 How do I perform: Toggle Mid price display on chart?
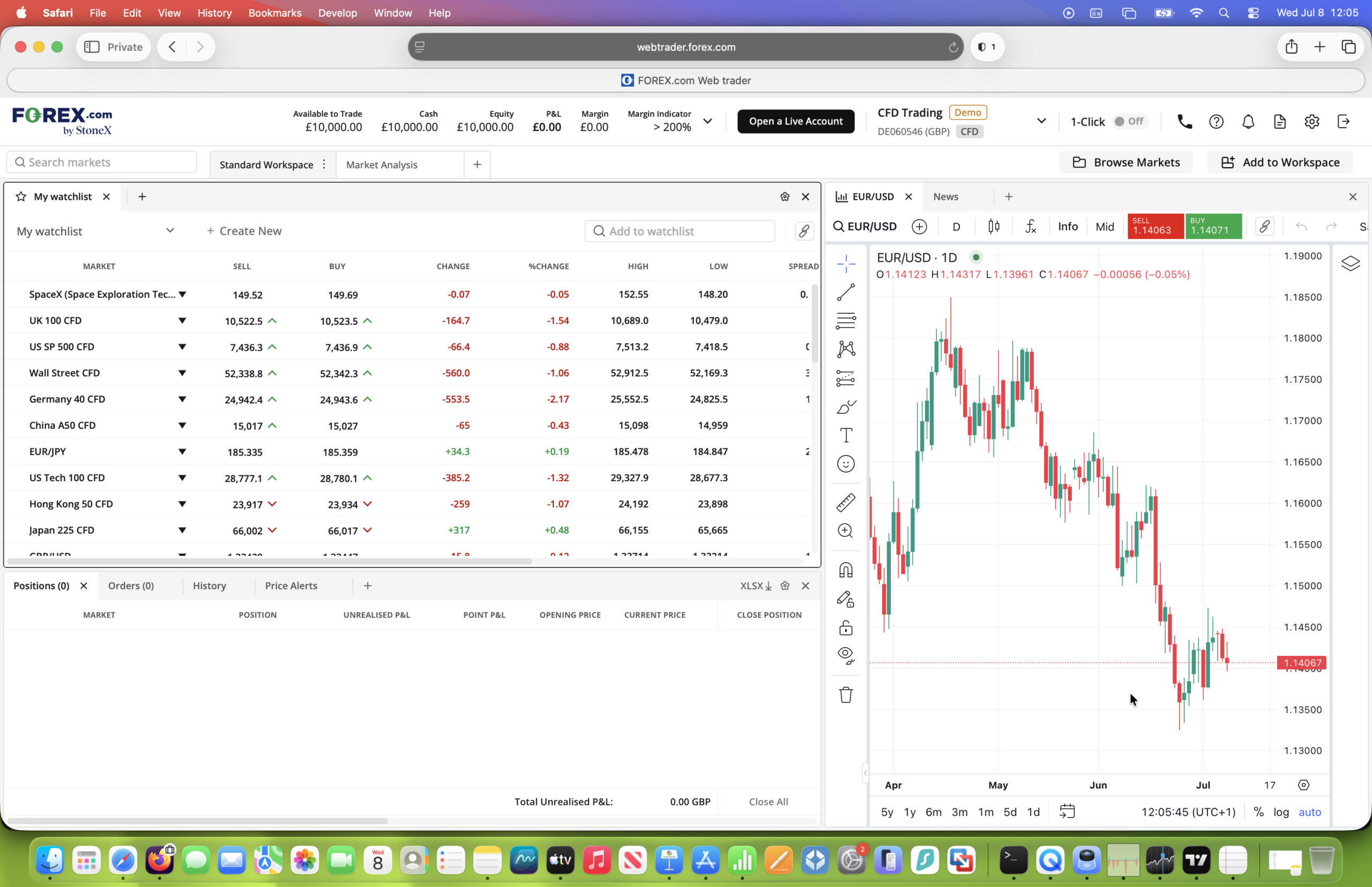tap(1104, 226)
